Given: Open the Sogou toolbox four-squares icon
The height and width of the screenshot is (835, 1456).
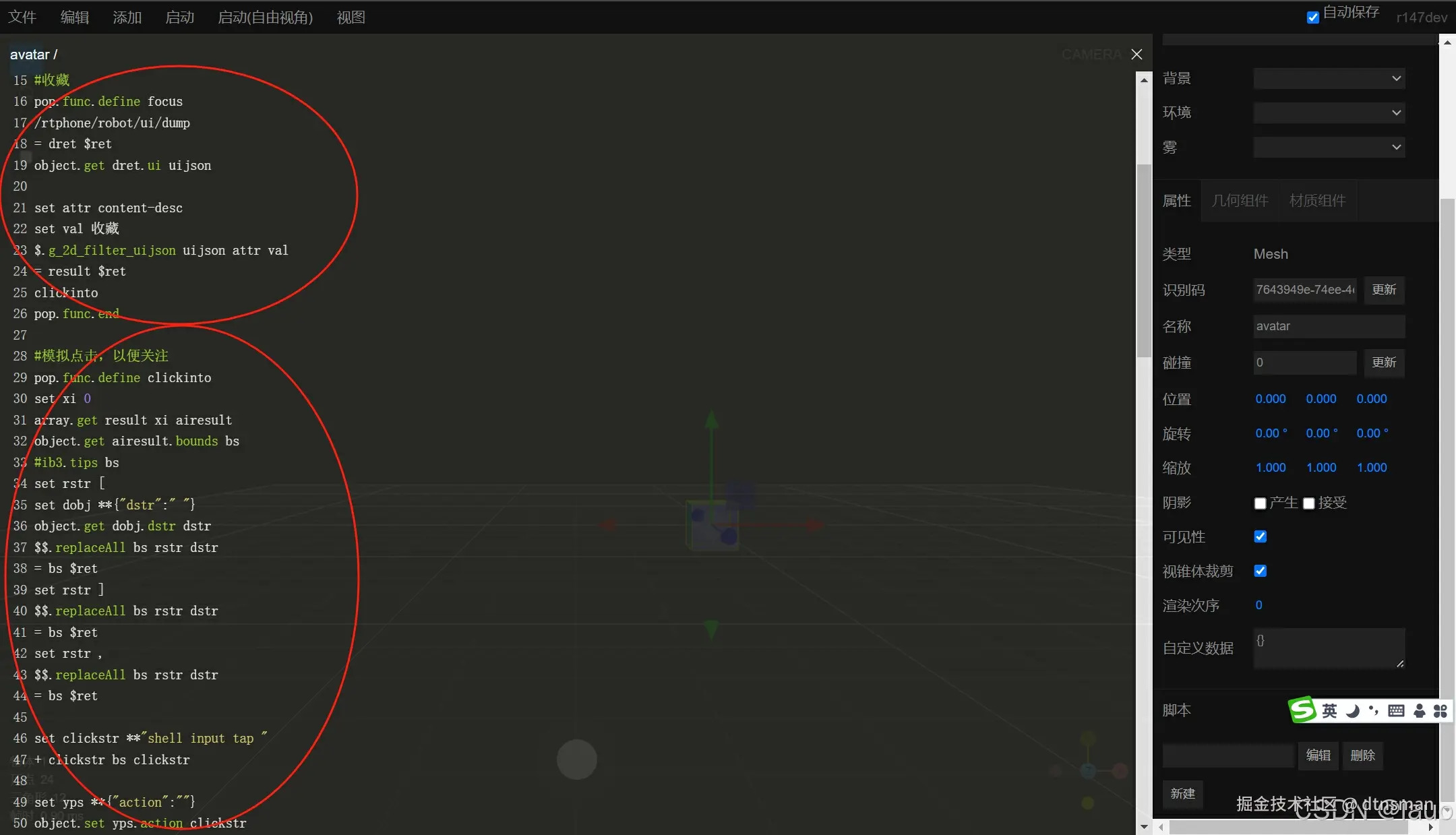Looking at the screenshot, I should pyautogui.click(x=1440, y=711).
